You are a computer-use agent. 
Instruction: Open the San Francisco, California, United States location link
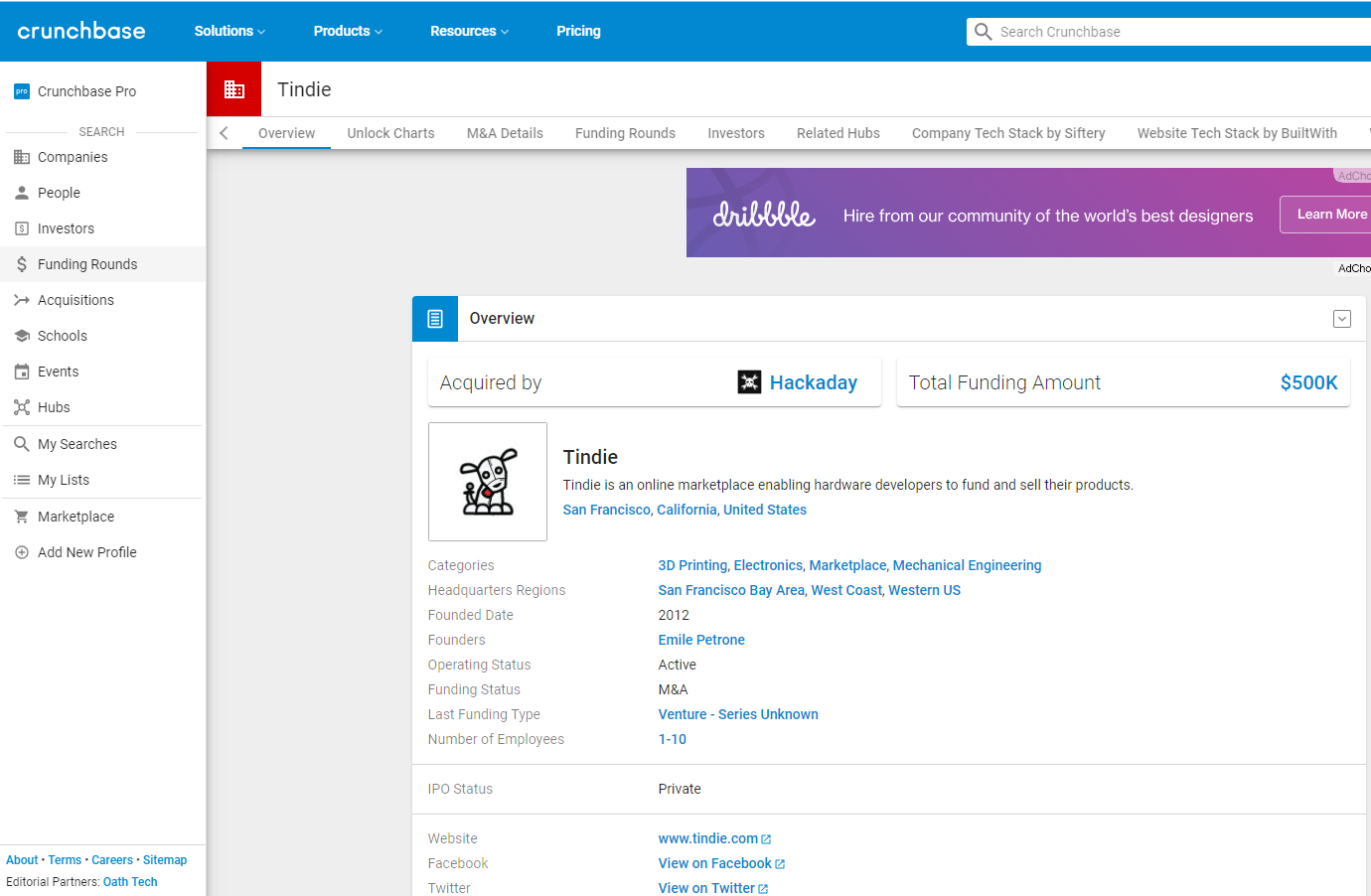coord(685,510)
